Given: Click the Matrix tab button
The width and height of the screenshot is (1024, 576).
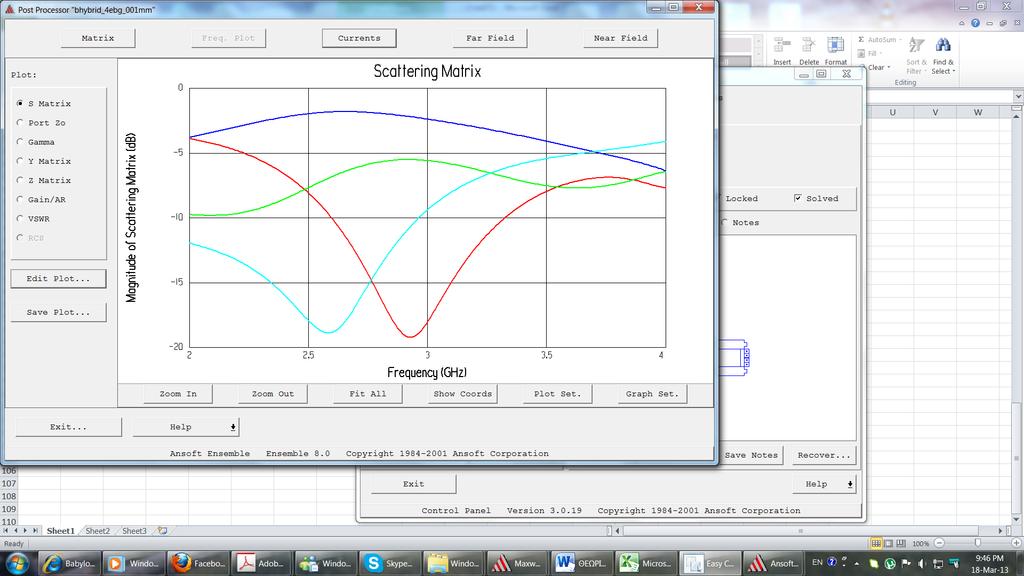Looking at the screenshot, I should tap(98, 38).
